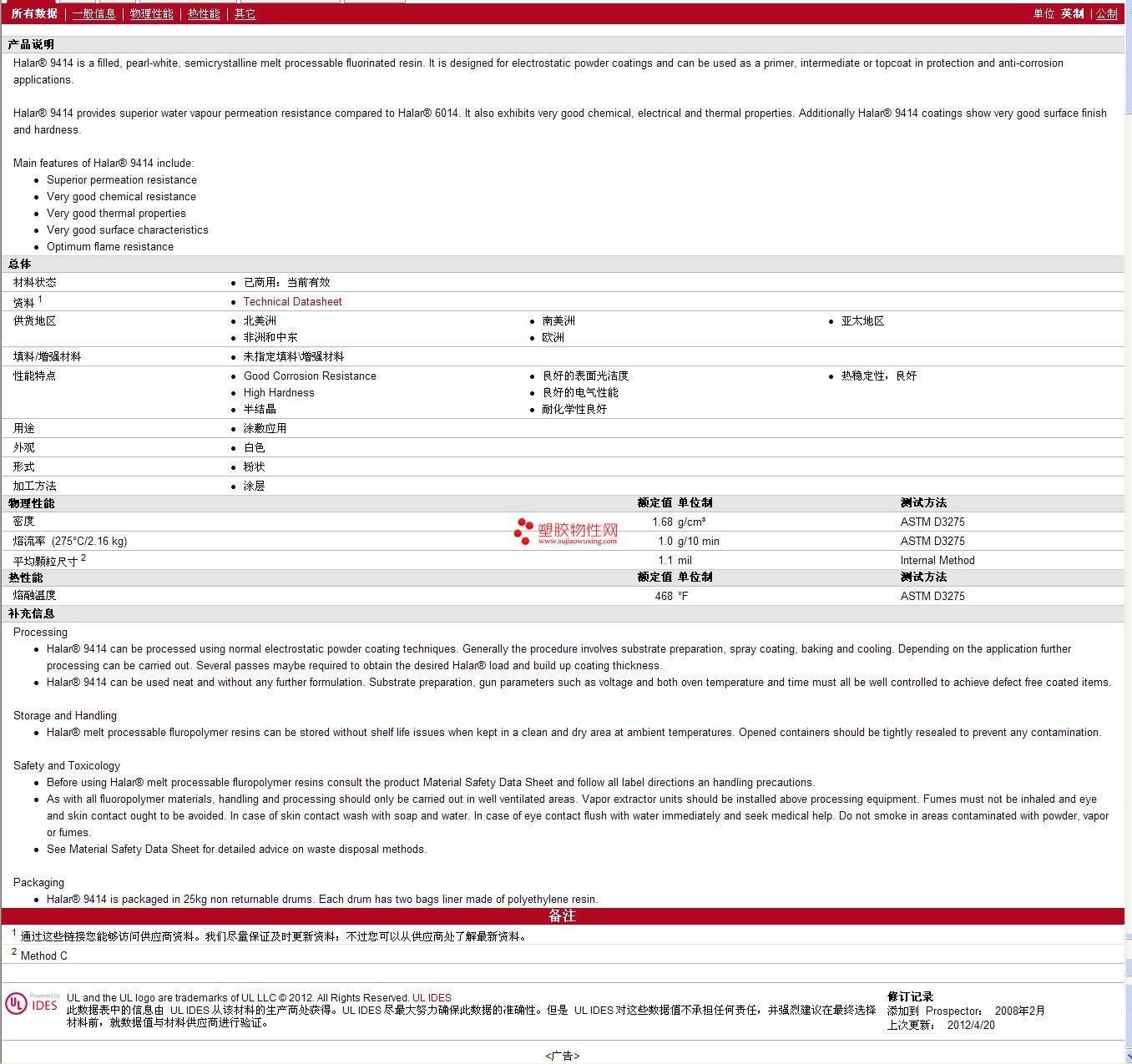Viewport: 1132px width, 1064px height.
Task: Click the UL IDES logo in the footer
Action: [x=33, y=1003]
